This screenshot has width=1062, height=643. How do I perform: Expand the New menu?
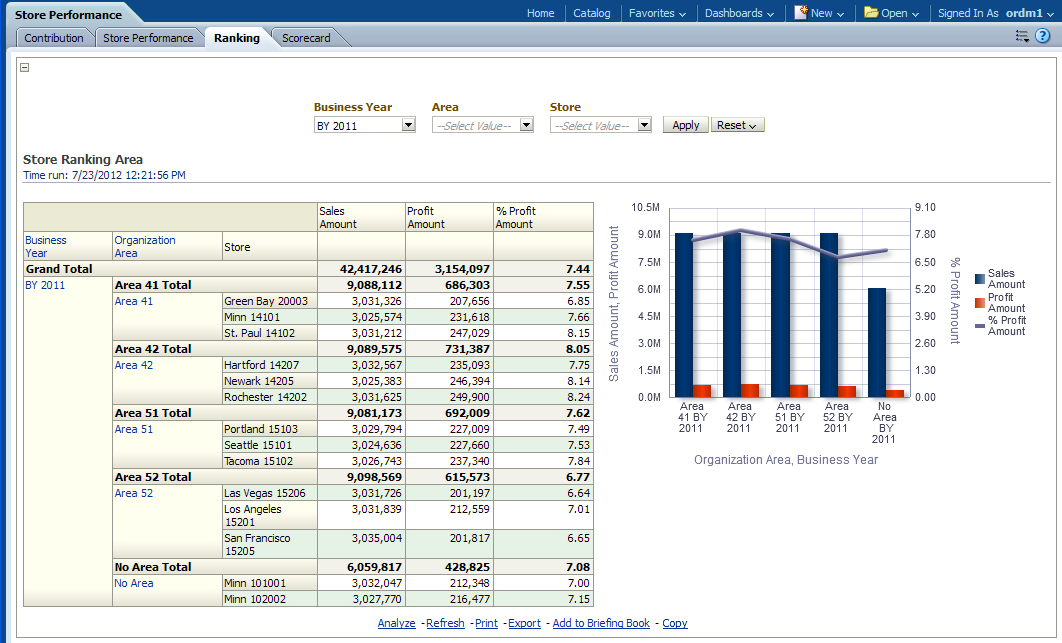pos(827,13)
